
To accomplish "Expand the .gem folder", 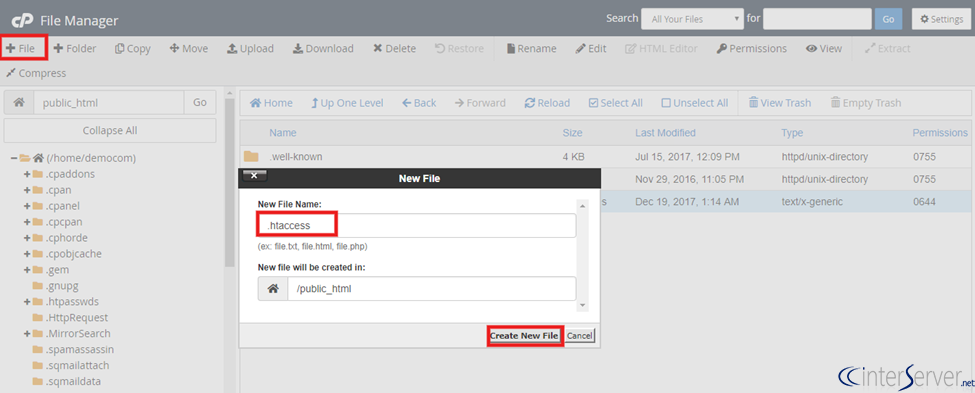I will click(27, 270).
